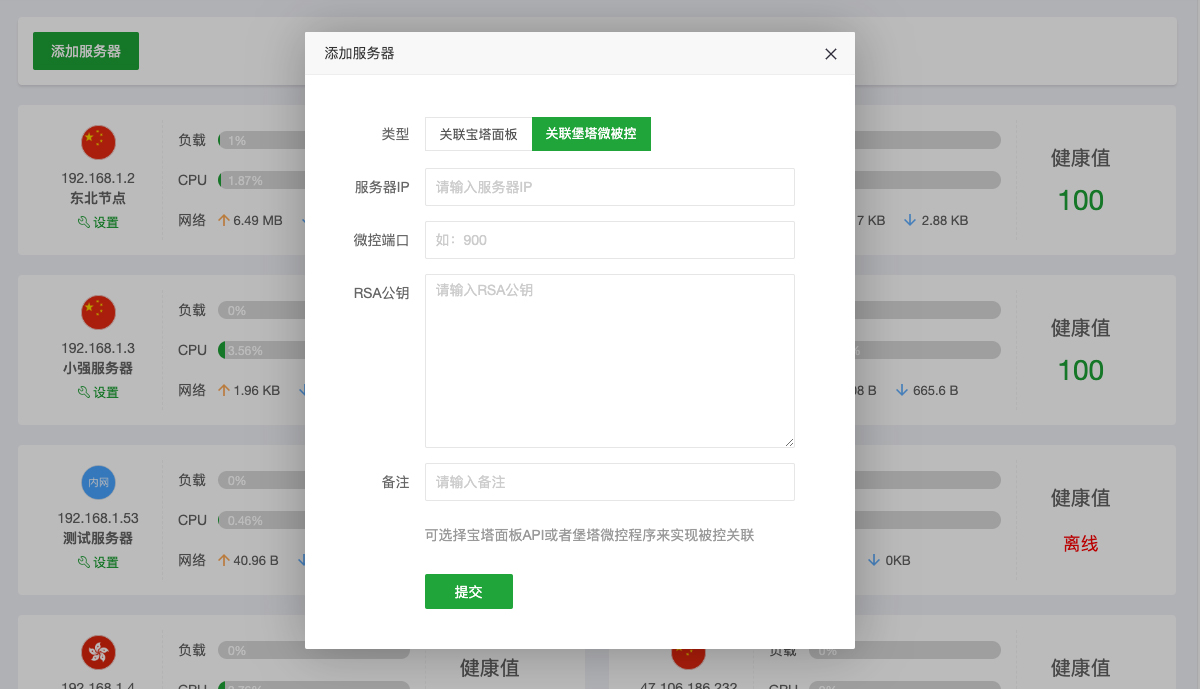Image resolution: width=1200 pixels, height=689 pixels.
Task: Click the RSA公钥 textarea resize handle
Action: (789, 442)
